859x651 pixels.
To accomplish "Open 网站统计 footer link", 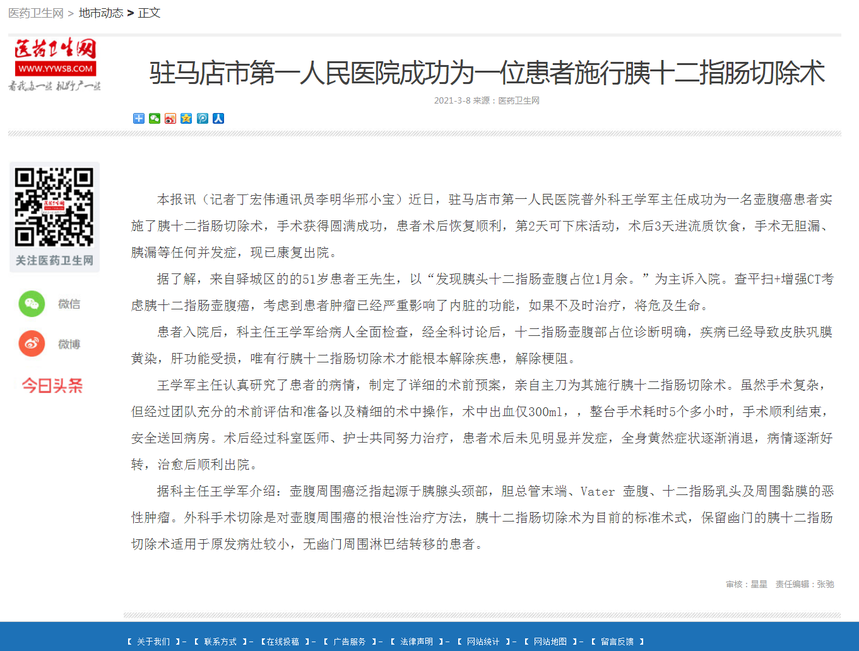I will (483, 642).
